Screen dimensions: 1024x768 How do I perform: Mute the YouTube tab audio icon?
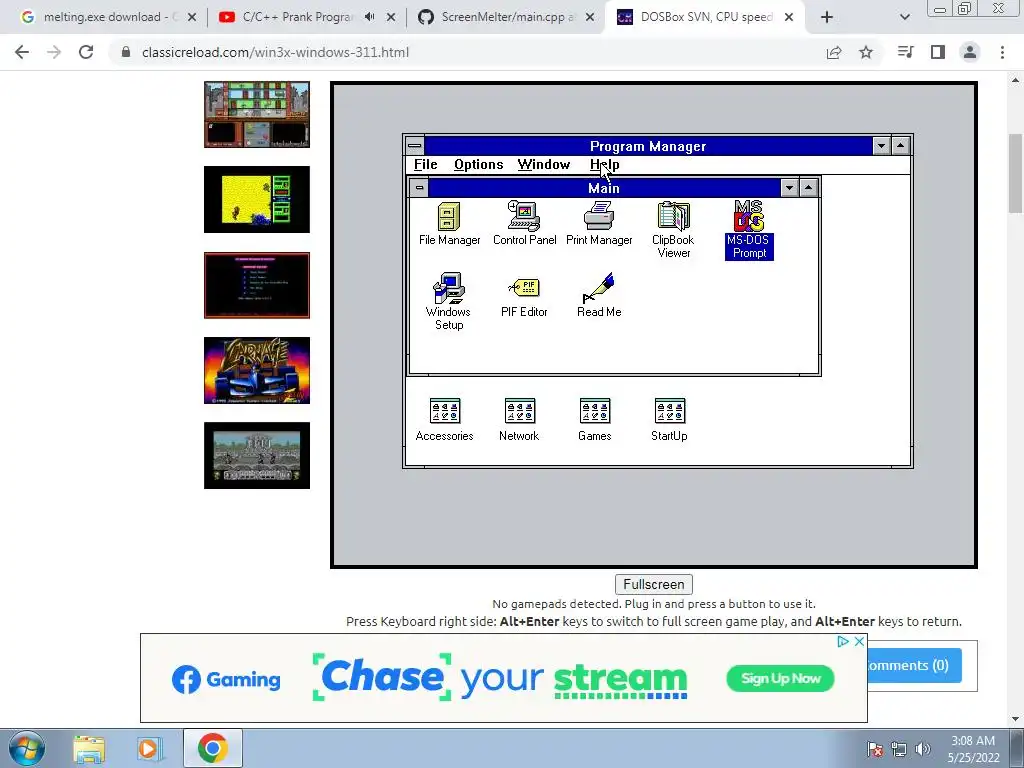click(370, 17)
